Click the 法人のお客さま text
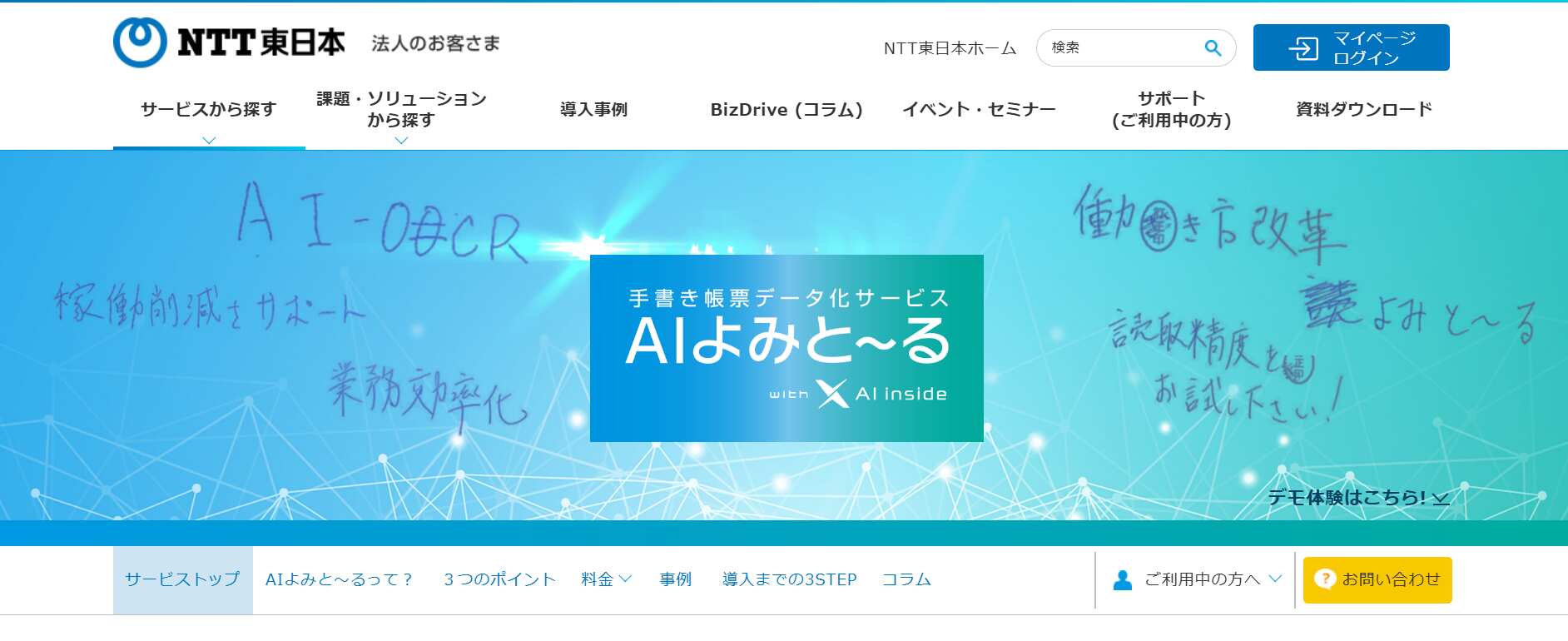 tap(435, 43)
